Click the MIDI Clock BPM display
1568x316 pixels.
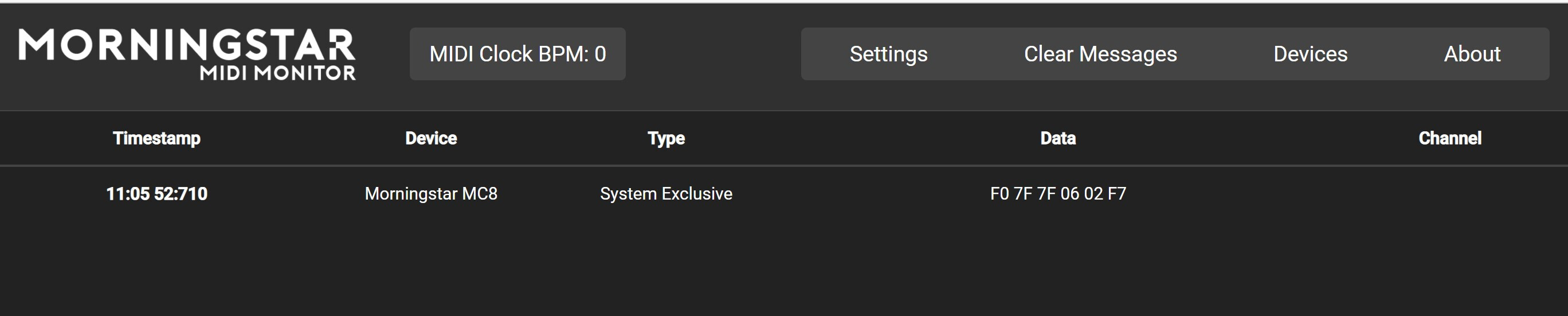pyautogui.click(x=518, y=54)
